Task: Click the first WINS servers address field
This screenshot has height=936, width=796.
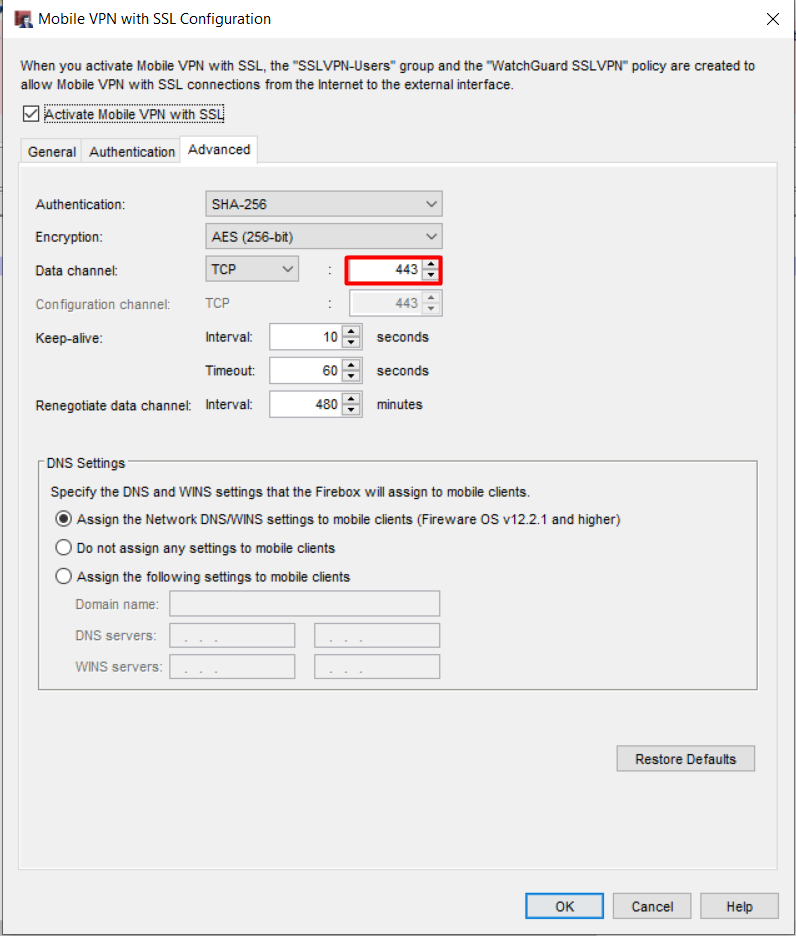Action: 232,666
